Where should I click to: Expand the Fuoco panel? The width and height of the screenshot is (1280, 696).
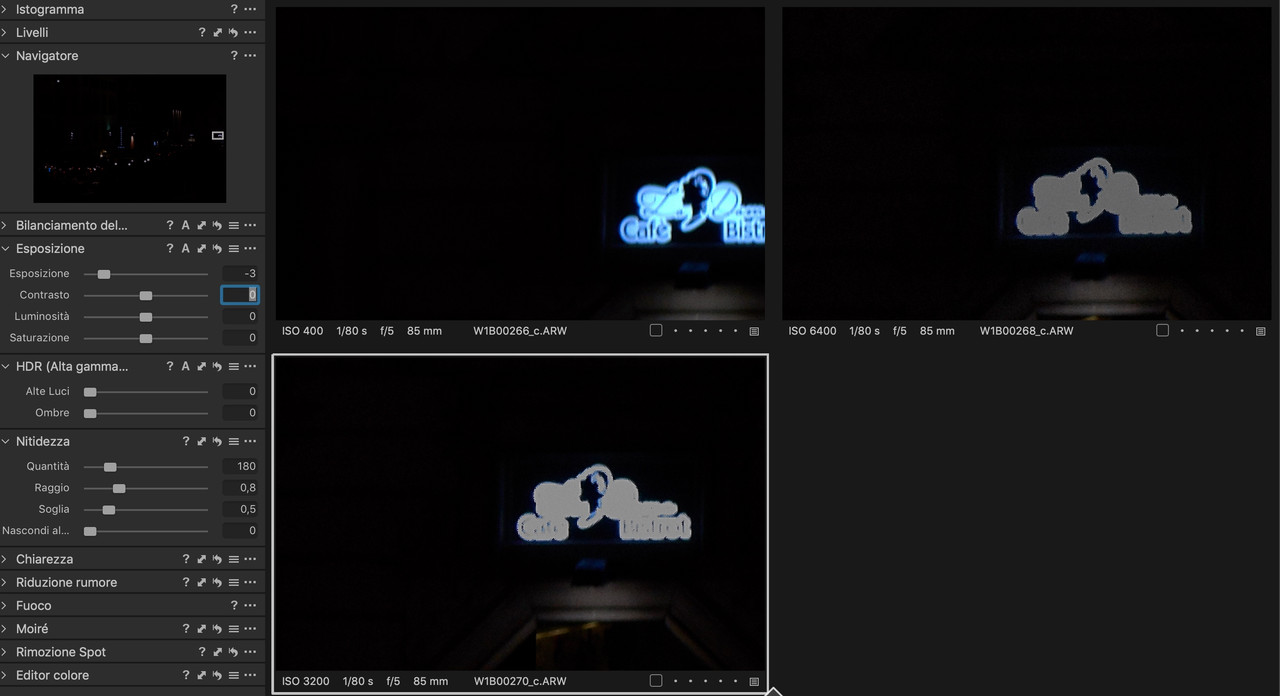[x=5, y=605]
